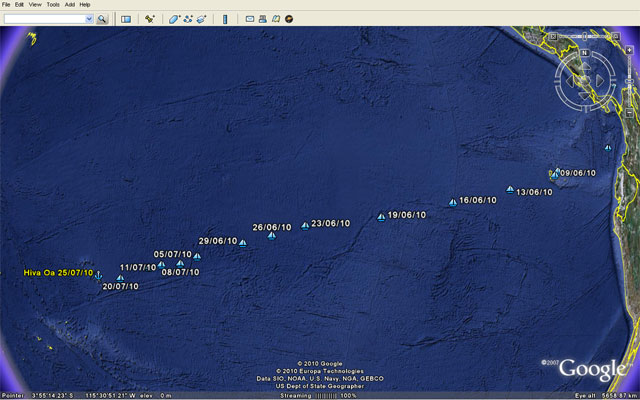Select the Add Placemark pushpin tool
The width and height of the screenshot is (640, 400).
(150, 19)
